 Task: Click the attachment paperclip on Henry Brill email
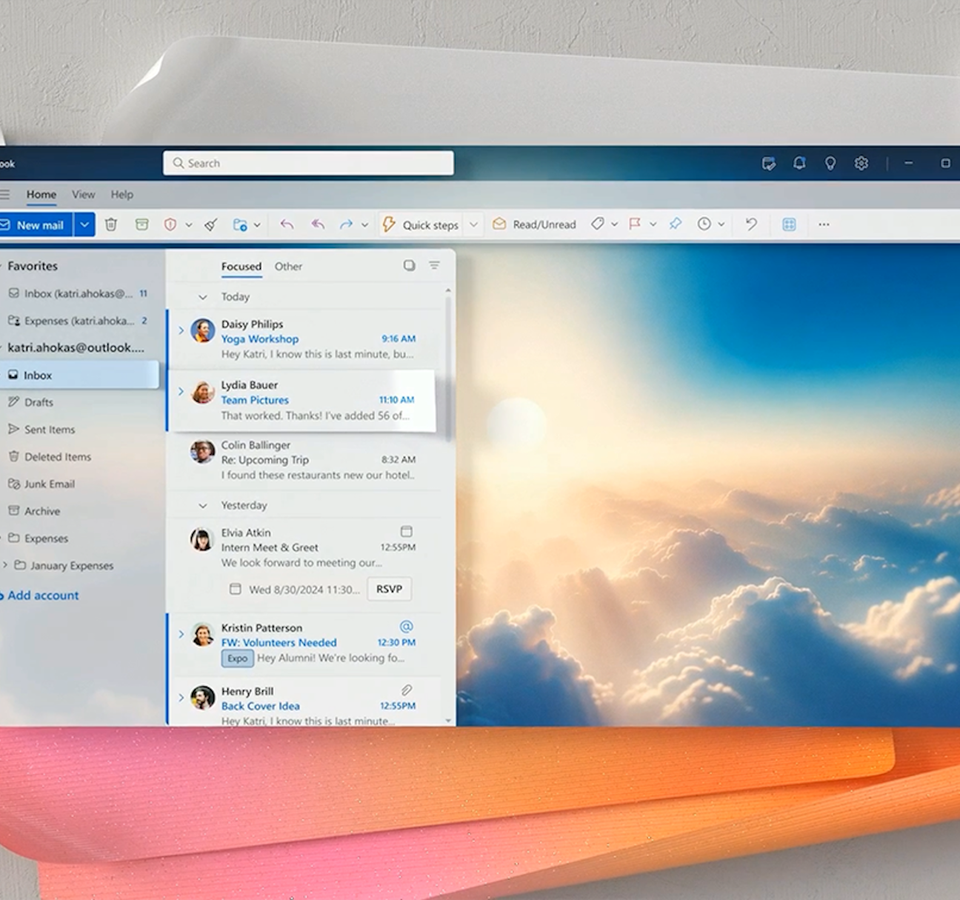pos(406,690)
